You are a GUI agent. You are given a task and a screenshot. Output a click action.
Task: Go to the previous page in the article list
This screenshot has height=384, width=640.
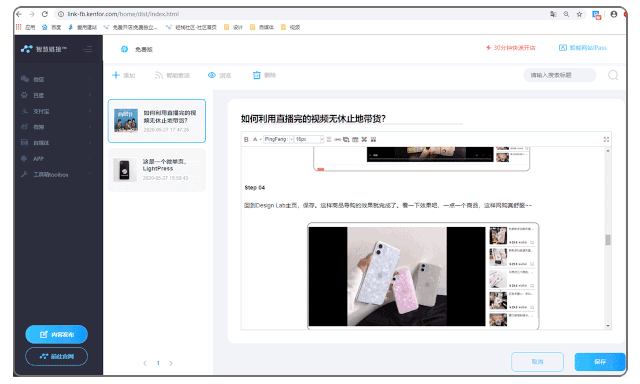[145, 363]
